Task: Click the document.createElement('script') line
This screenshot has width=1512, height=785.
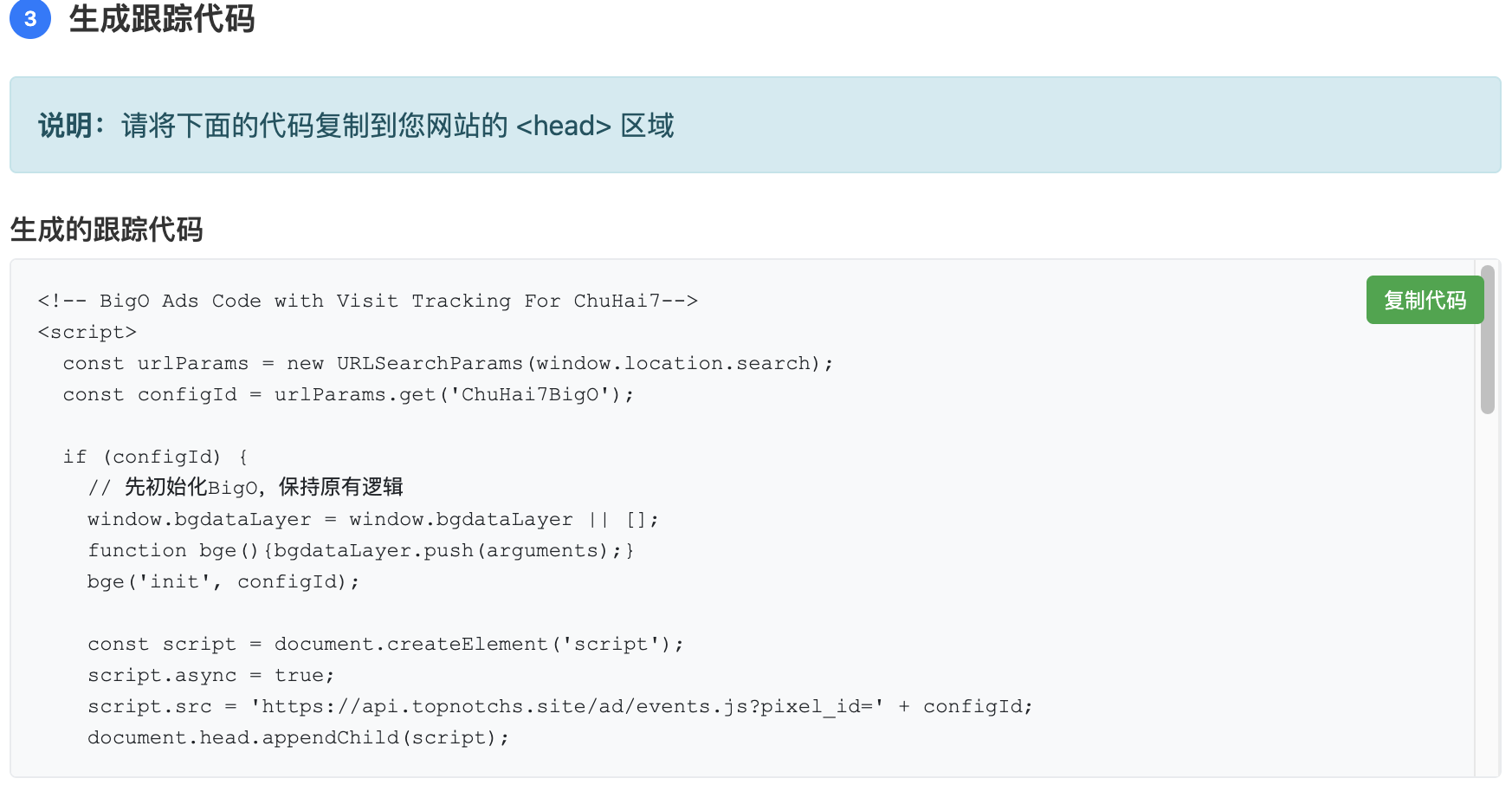Action: (384, 644)
